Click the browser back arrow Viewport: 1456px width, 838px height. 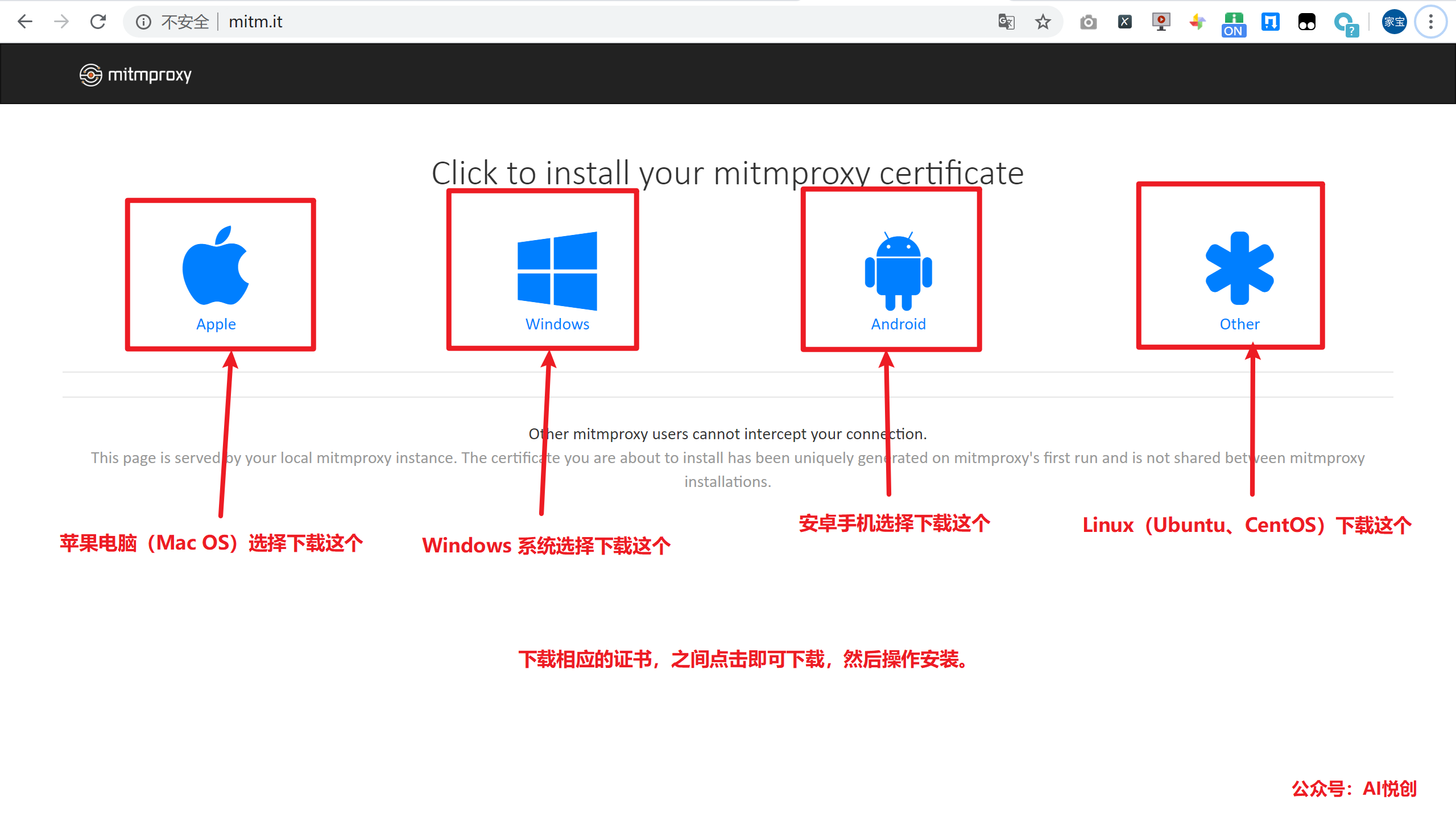pos(24,22)
